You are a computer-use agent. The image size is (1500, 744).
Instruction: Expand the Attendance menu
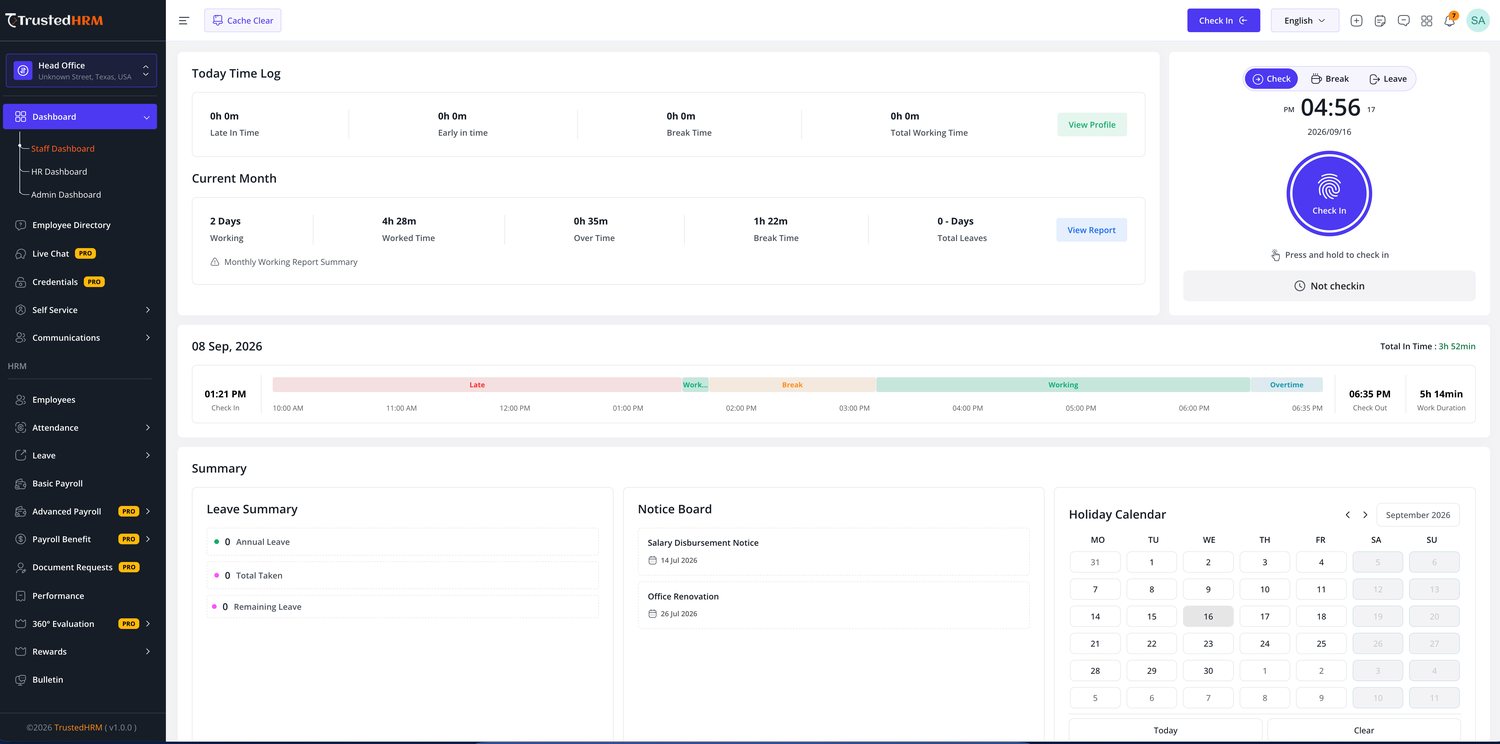pos(83,428)
